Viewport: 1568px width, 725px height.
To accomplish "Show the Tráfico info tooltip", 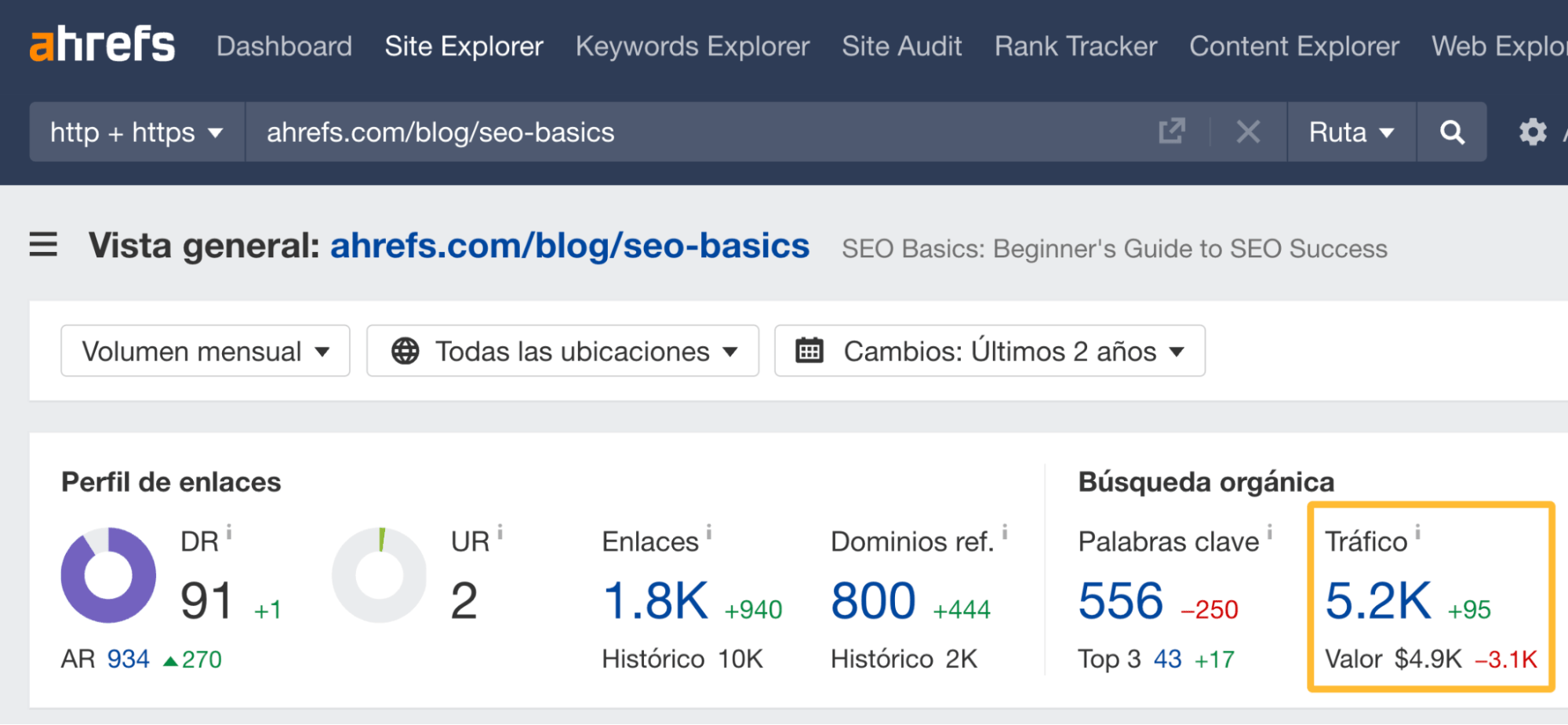I will pyautogui.click(x=1417, y=532).
